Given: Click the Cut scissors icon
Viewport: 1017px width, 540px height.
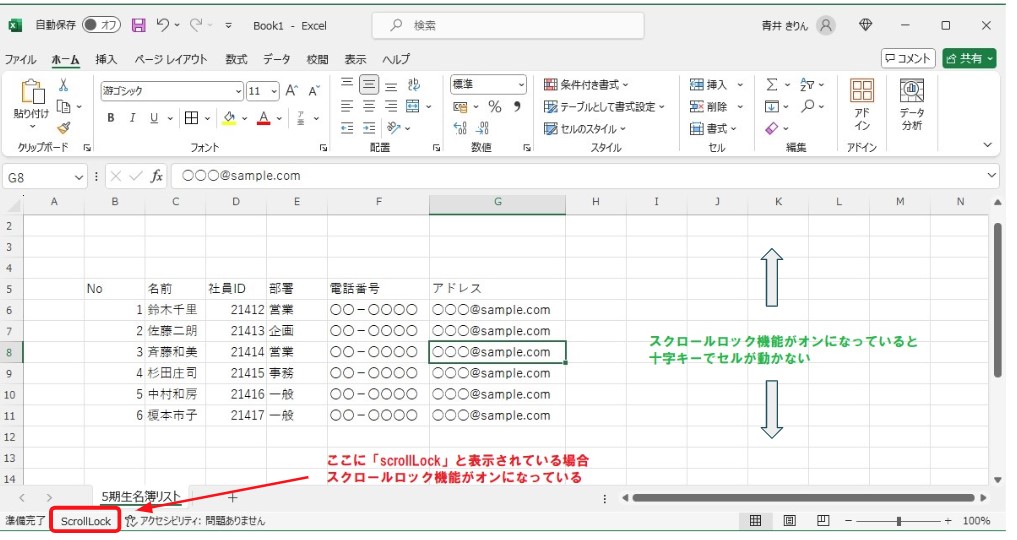Looking at the screenshot, I should 63,86.
